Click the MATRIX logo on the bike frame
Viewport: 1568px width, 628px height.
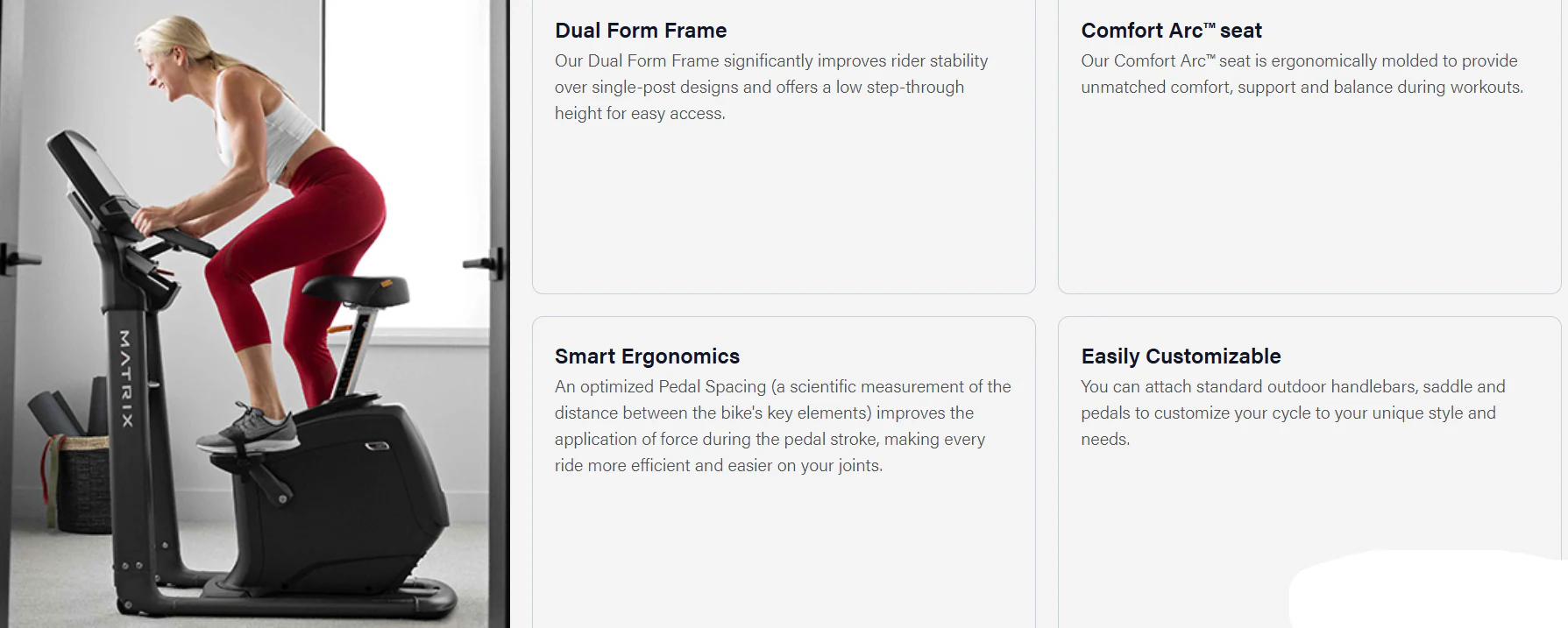[x=126, y=378]
